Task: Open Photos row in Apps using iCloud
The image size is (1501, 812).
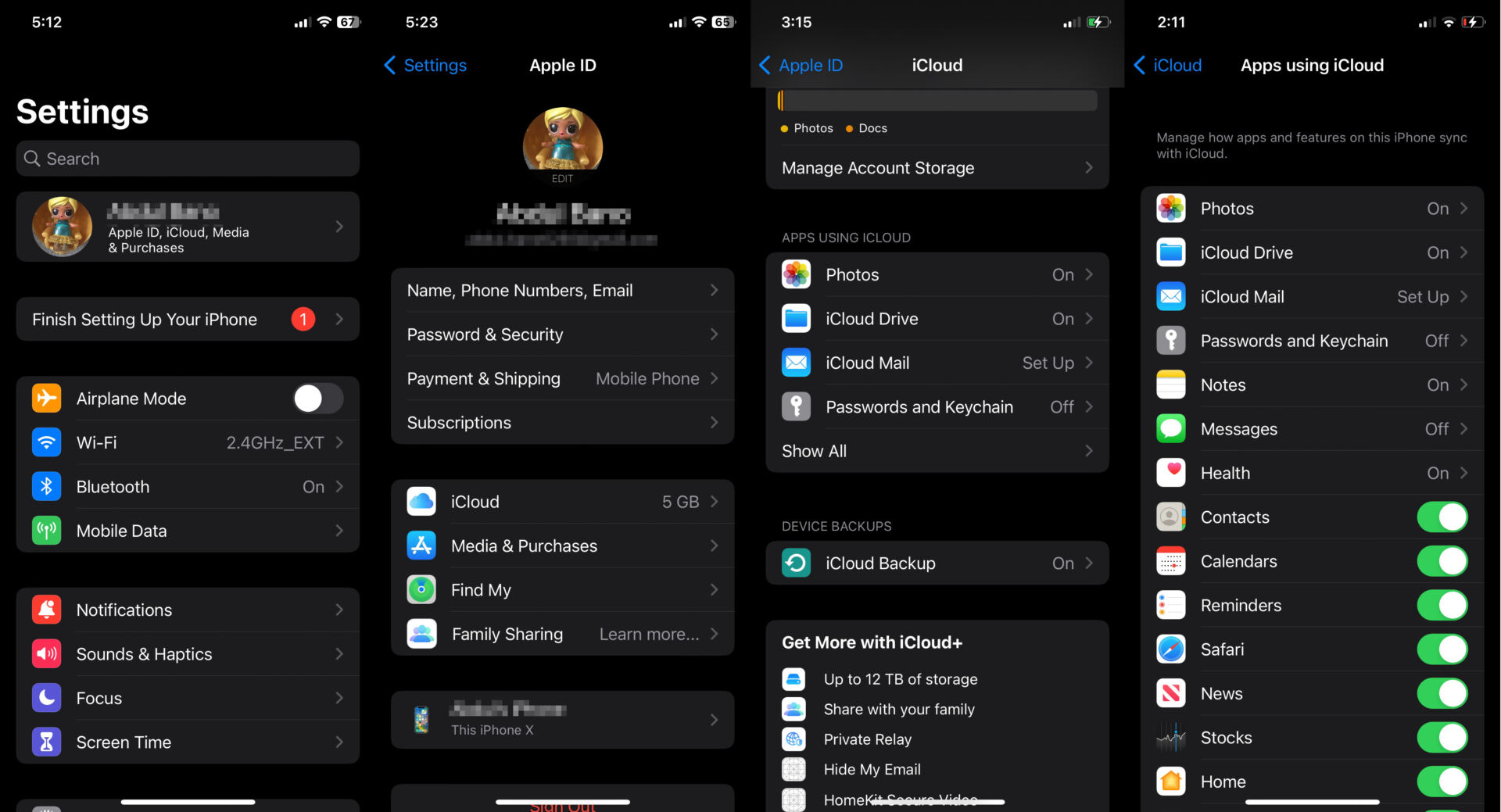Action: click(x=1312, y=208)
